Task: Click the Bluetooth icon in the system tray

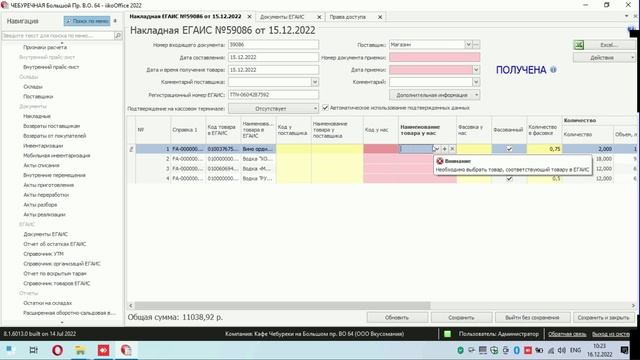Action: click(517, 350)
